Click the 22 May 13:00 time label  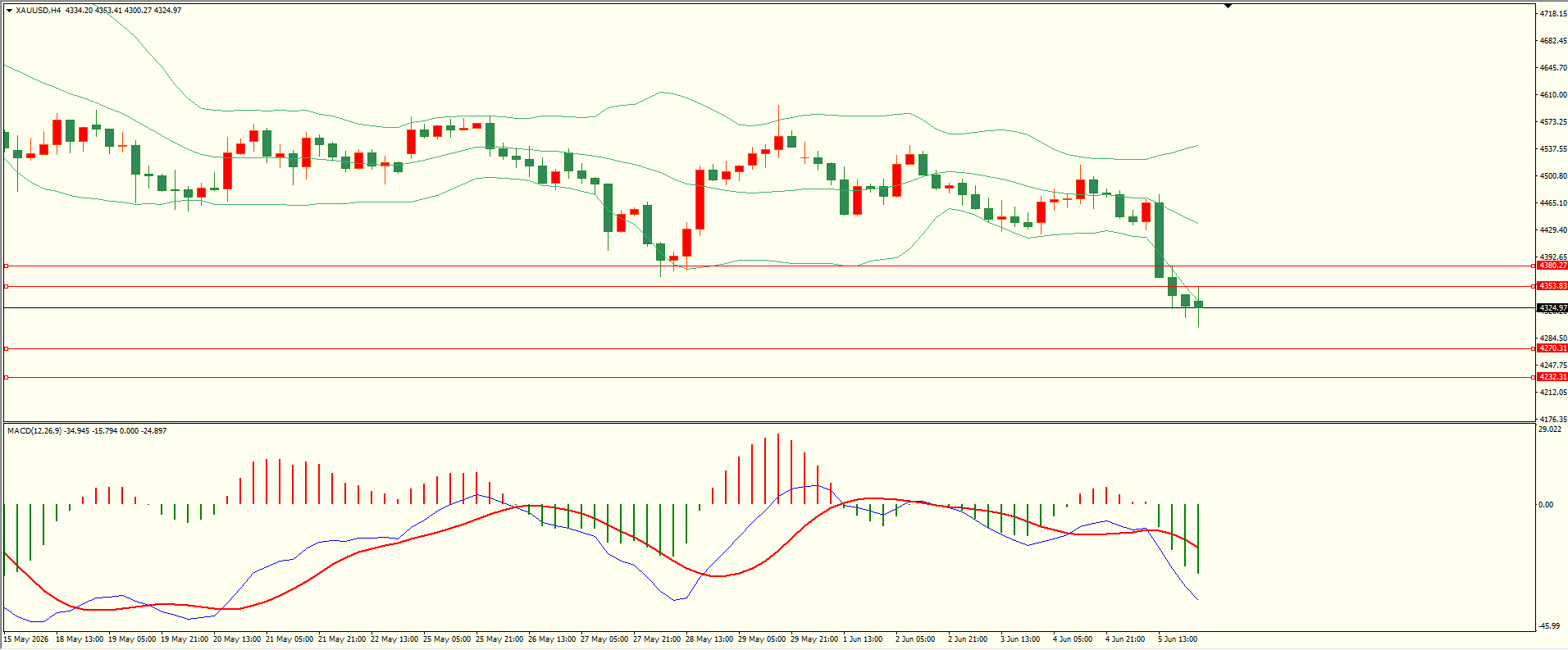tap(394, 639)
